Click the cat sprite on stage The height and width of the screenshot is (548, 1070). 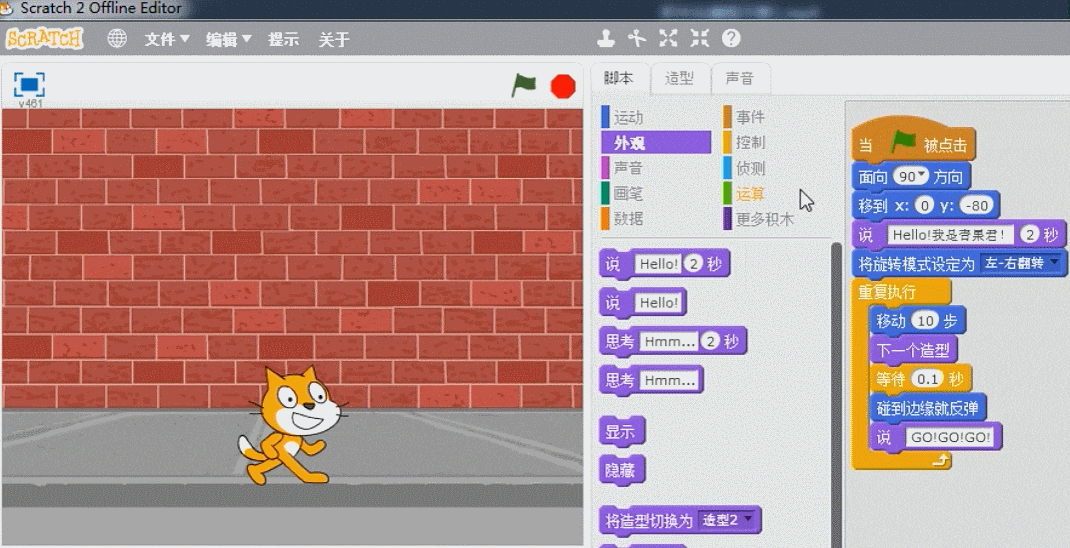290,425
